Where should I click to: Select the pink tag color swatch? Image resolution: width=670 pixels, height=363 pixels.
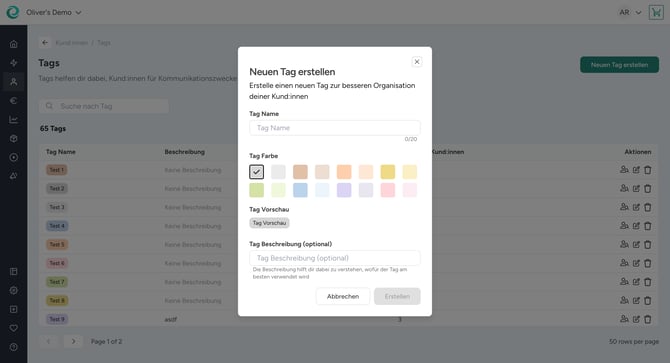pyautogui.click(x=388, y=190)
